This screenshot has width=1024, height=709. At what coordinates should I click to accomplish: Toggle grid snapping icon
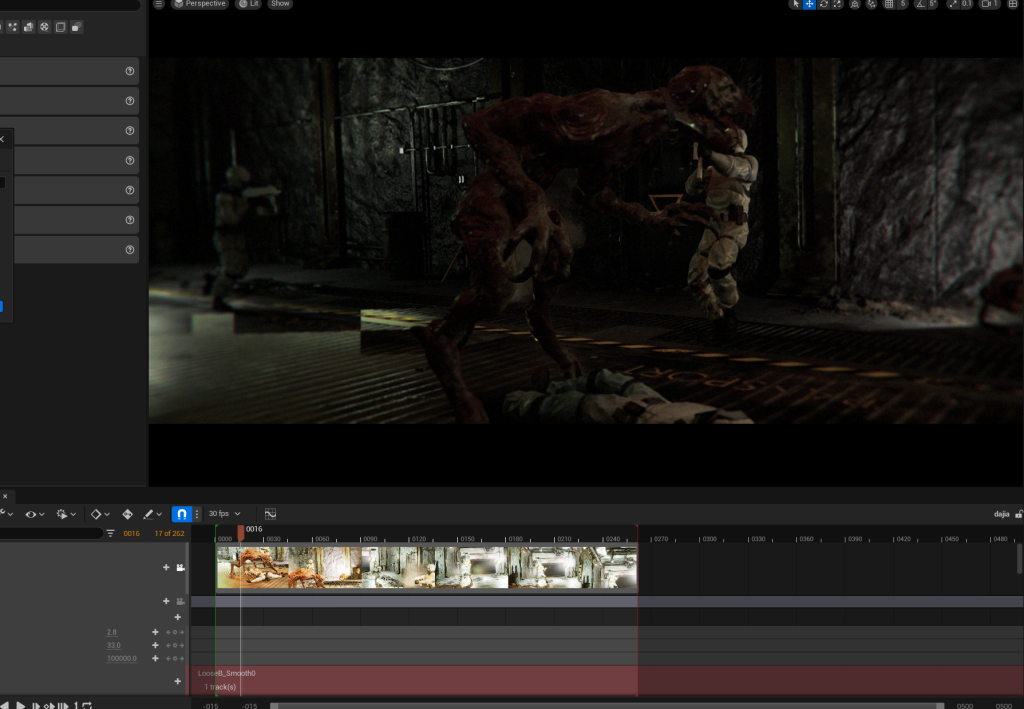point(888,4)
